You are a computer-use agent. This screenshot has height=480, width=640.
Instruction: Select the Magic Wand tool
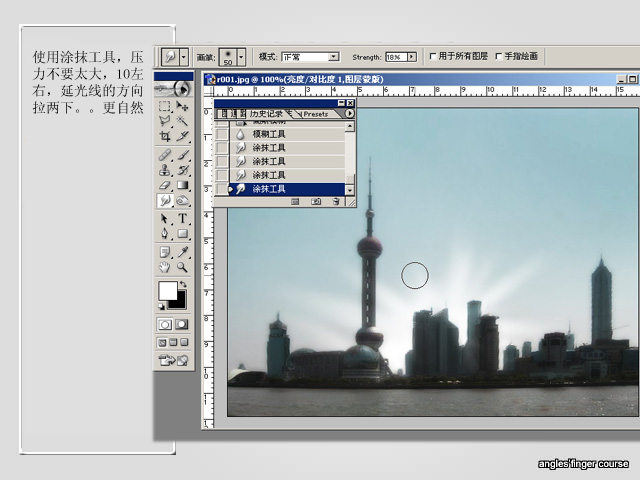click(x=182, y=121)
